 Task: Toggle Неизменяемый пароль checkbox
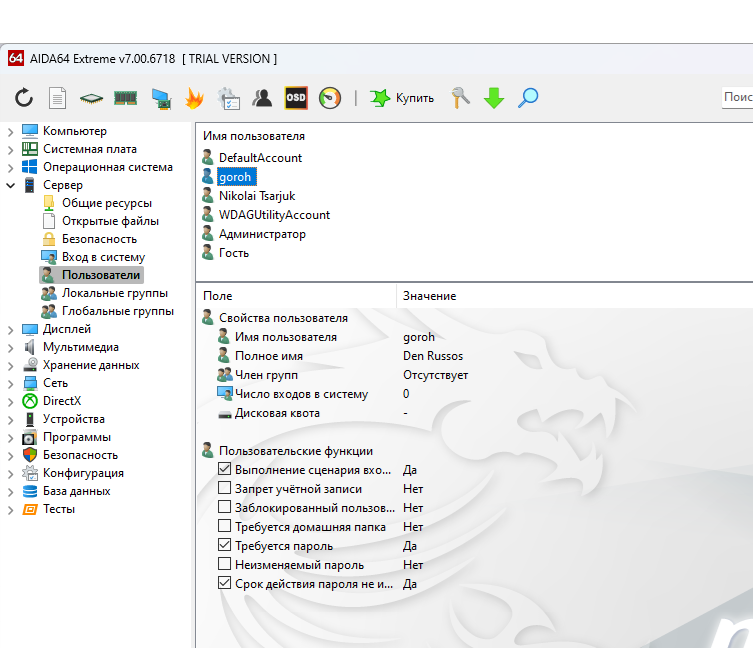tap(224, 564)
